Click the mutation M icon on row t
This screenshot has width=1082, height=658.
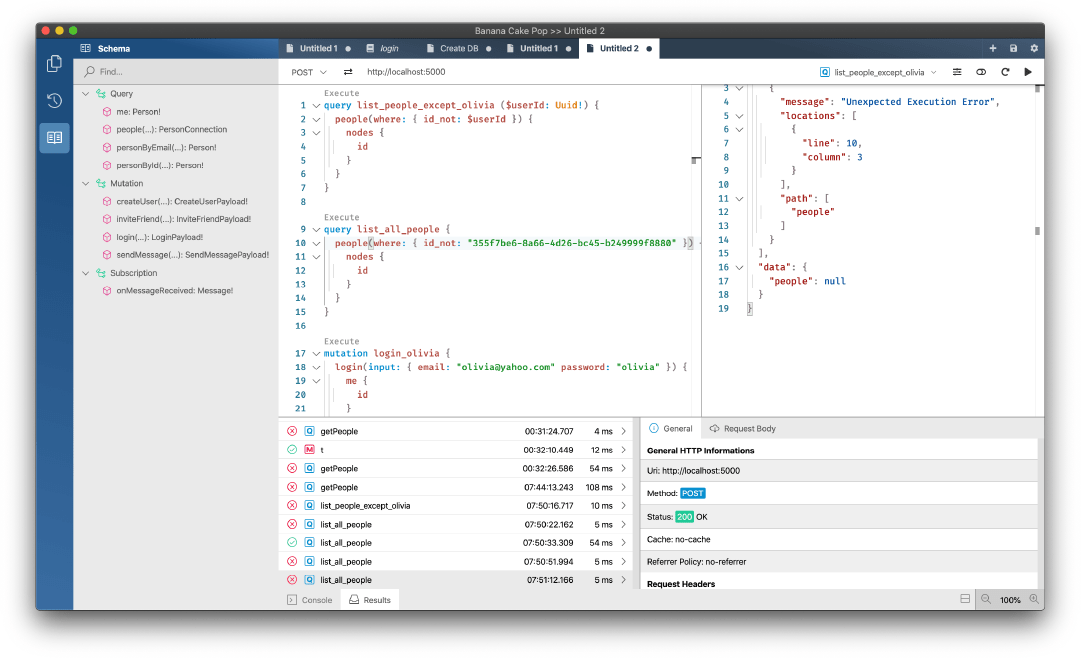click(x=309, y=450)
